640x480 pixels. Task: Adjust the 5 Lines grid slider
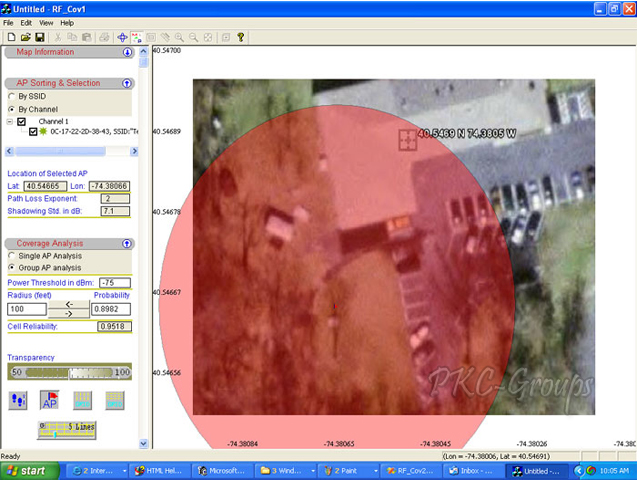[67, 430]
